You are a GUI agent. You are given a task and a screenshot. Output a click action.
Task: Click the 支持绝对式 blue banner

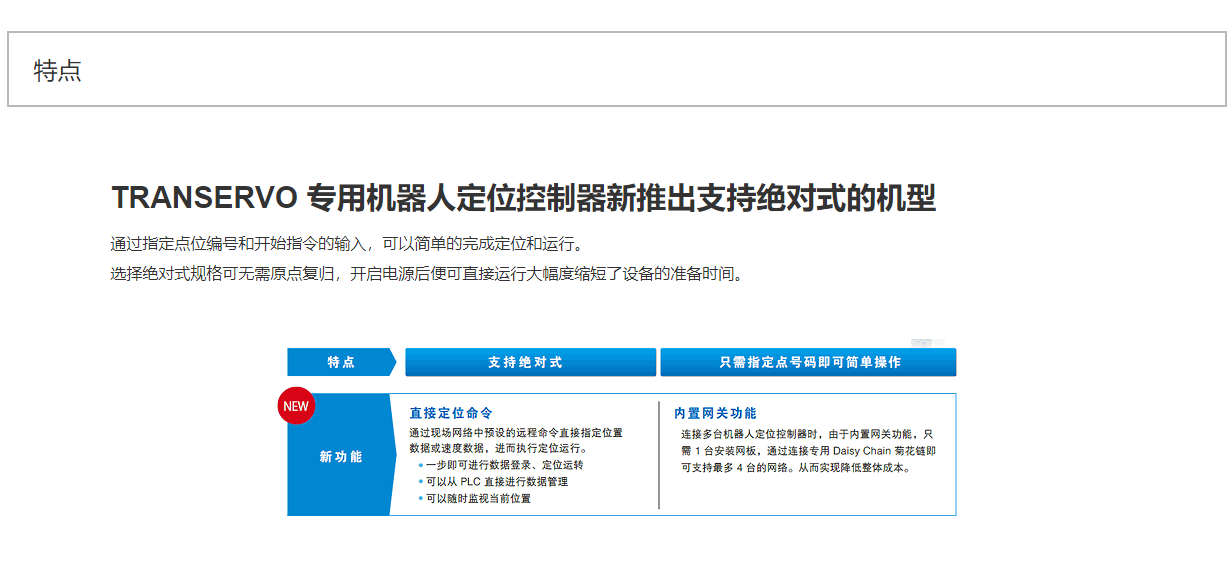(x=530, y=362)
